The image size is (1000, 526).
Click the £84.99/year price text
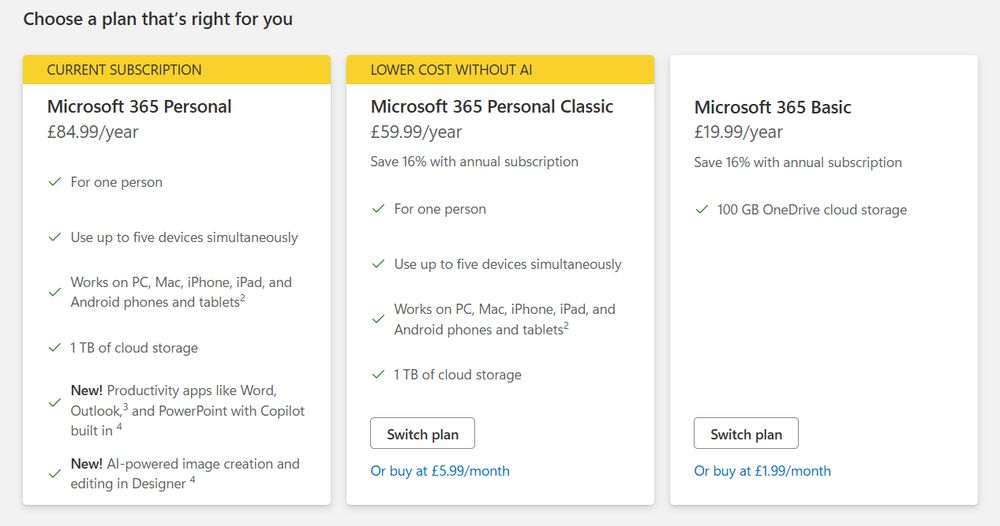point(92,132)
